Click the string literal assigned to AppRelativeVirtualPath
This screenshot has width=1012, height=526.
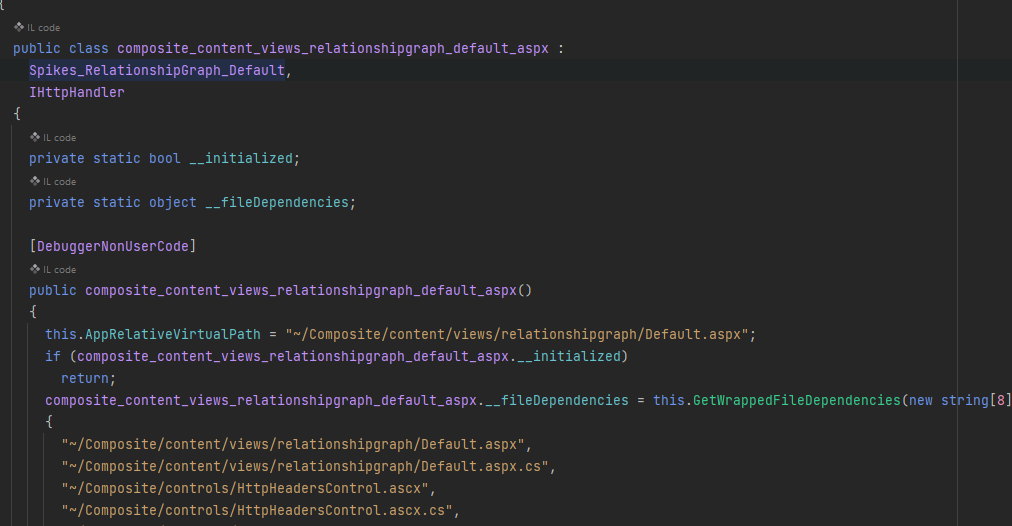point(516,334)
